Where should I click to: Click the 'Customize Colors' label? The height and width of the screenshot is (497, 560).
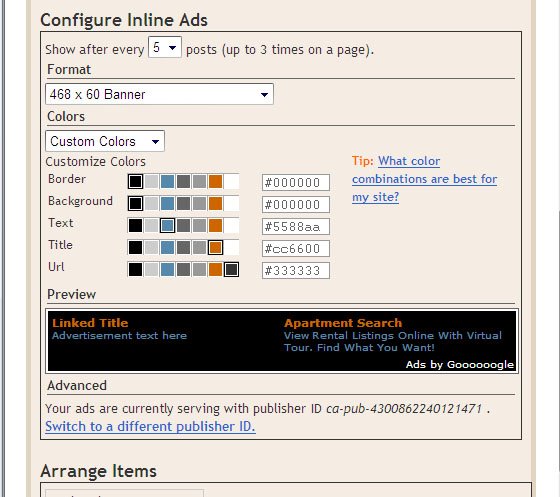coord(96,162)
